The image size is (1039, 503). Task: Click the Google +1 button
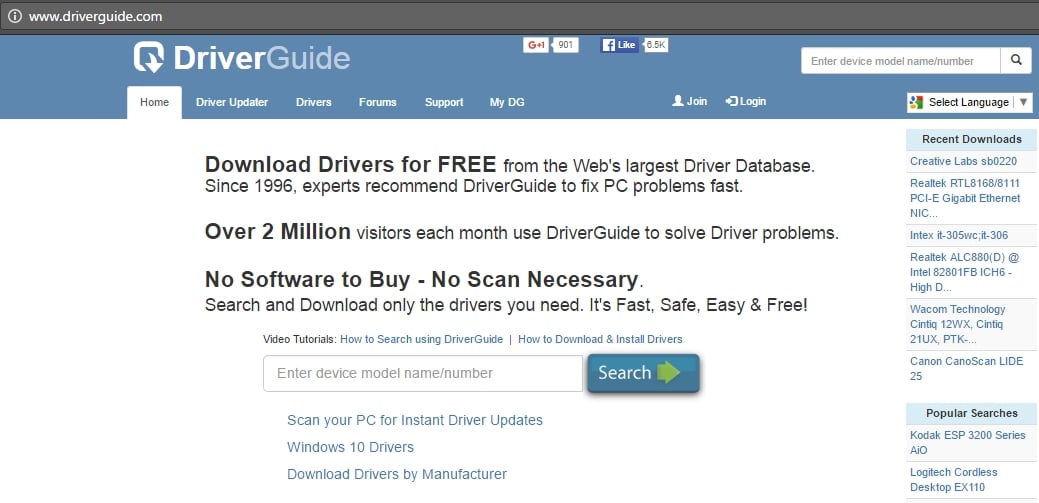[x=536, y=45]
